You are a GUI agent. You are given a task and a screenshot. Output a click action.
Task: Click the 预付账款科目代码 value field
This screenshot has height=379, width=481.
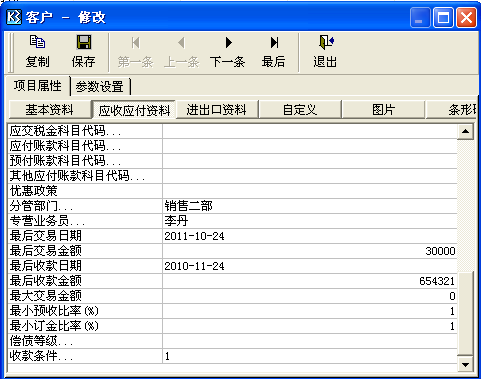click(310, 161)
